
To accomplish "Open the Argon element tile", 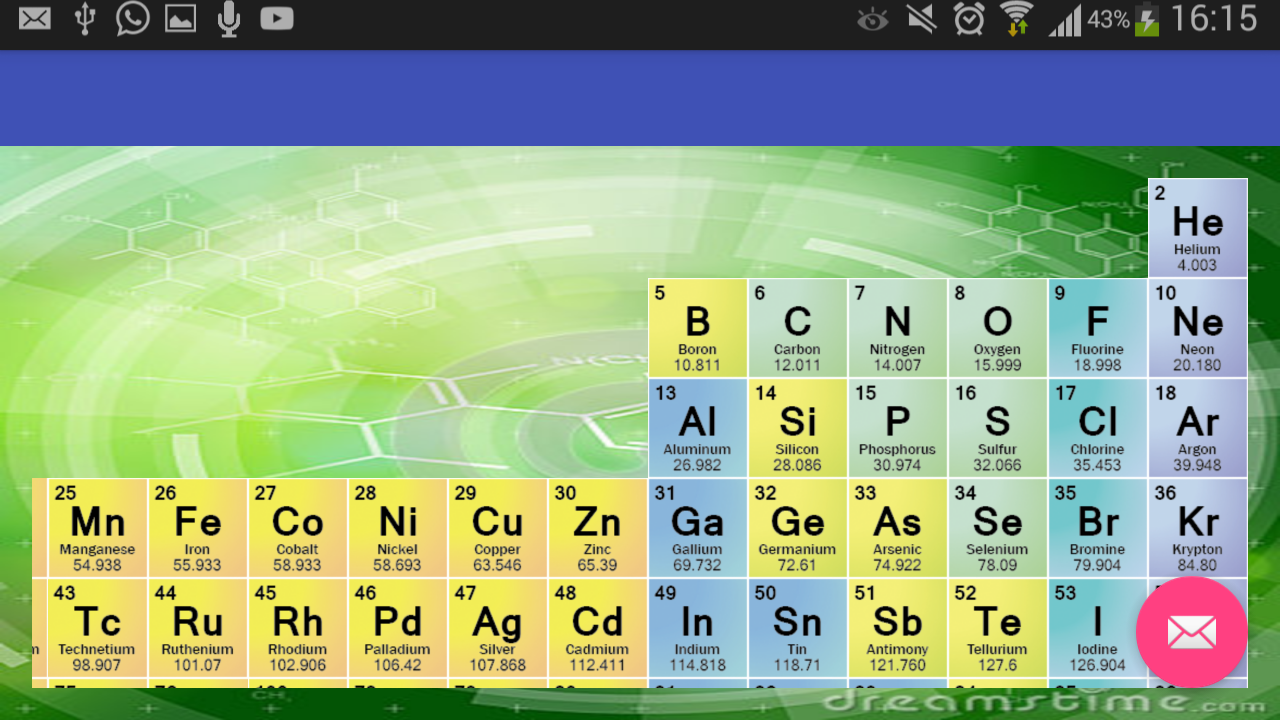I will click(x=1198, y=428).
